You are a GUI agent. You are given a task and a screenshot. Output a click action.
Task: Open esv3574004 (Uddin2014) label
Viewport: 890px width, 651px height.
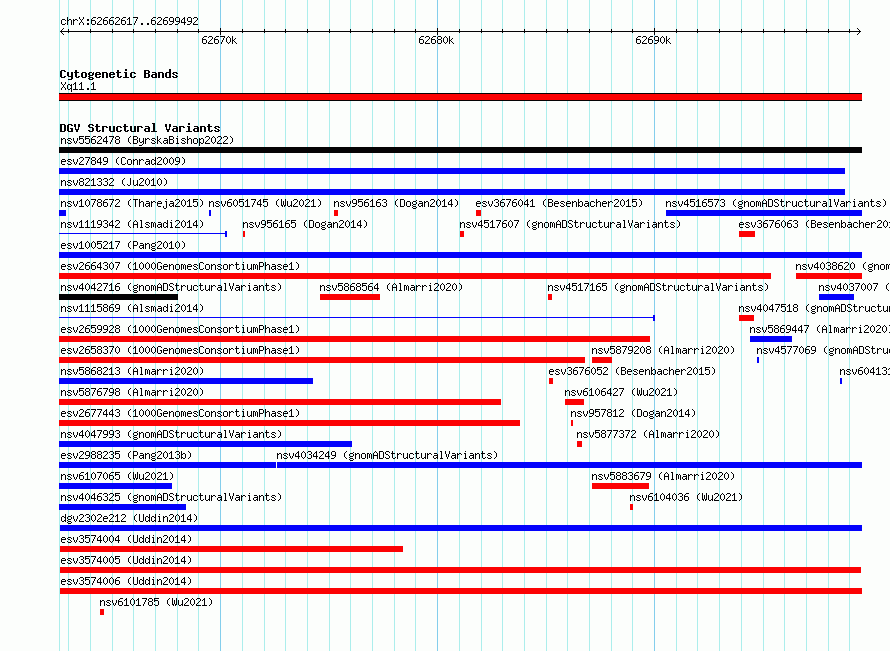pos(126,539)
